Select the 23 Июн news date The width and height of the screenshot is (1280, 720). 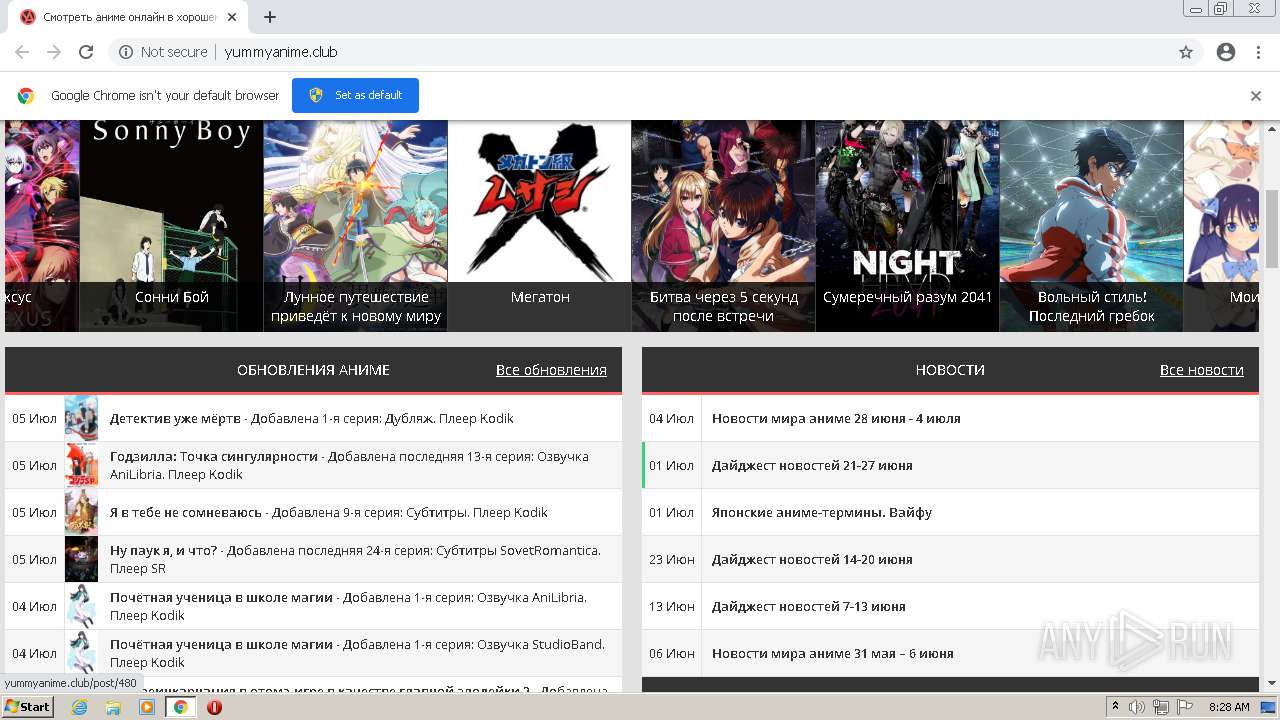pyautogui.click(x=672, y=559)
